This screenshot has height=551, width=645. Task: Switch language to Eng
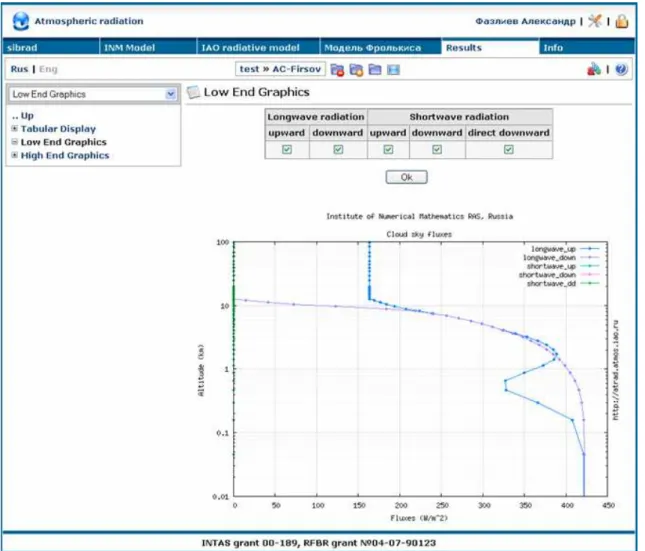coord(48,69)
